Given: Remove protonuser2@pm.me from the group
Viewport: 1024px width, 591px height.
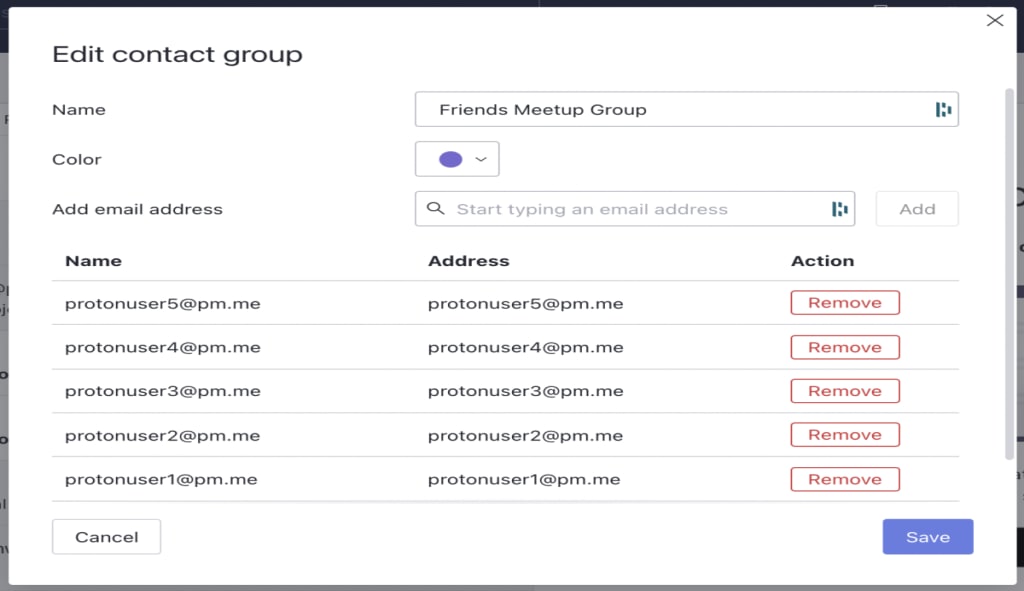Looking at the screenshot, I should point(845,435).
